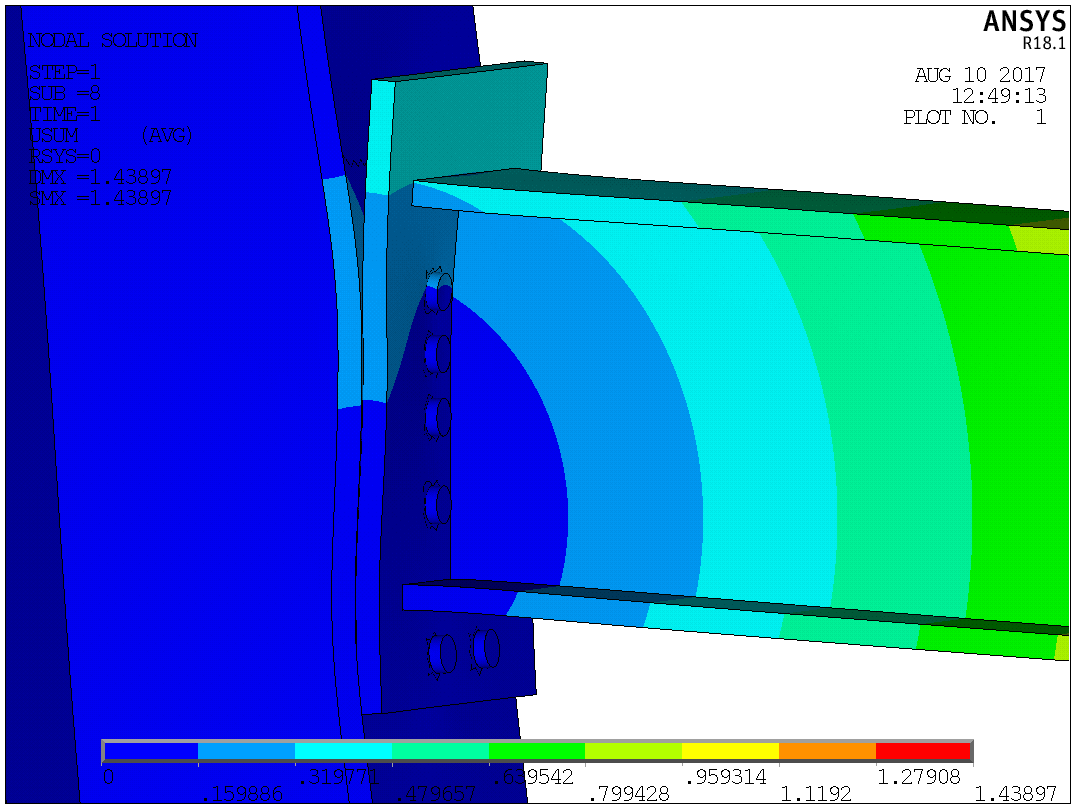Click the RSYS=0 label

(64, 156)
